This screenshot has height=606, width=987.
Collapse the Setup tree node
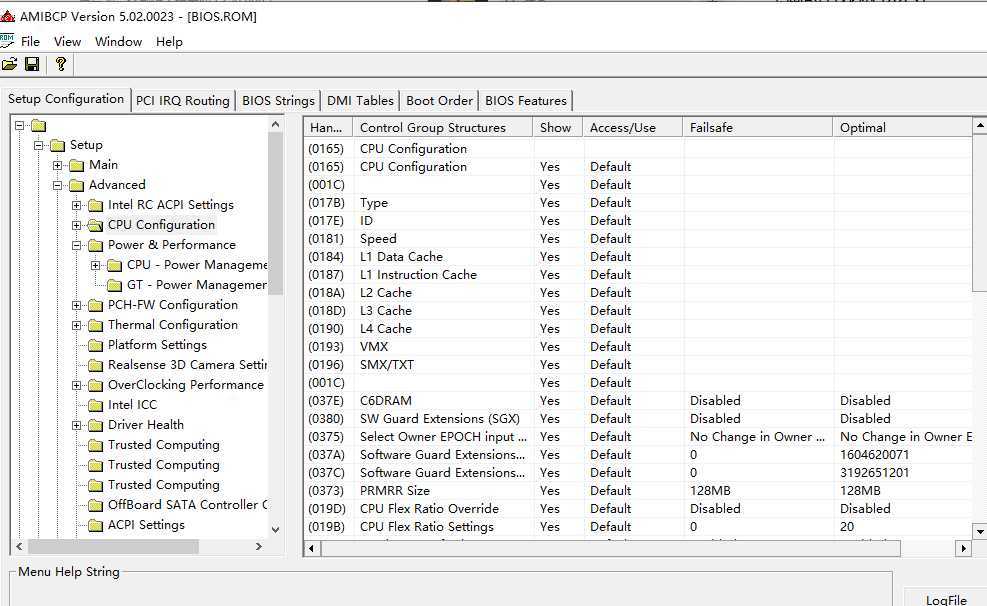(x=38, y=145)
